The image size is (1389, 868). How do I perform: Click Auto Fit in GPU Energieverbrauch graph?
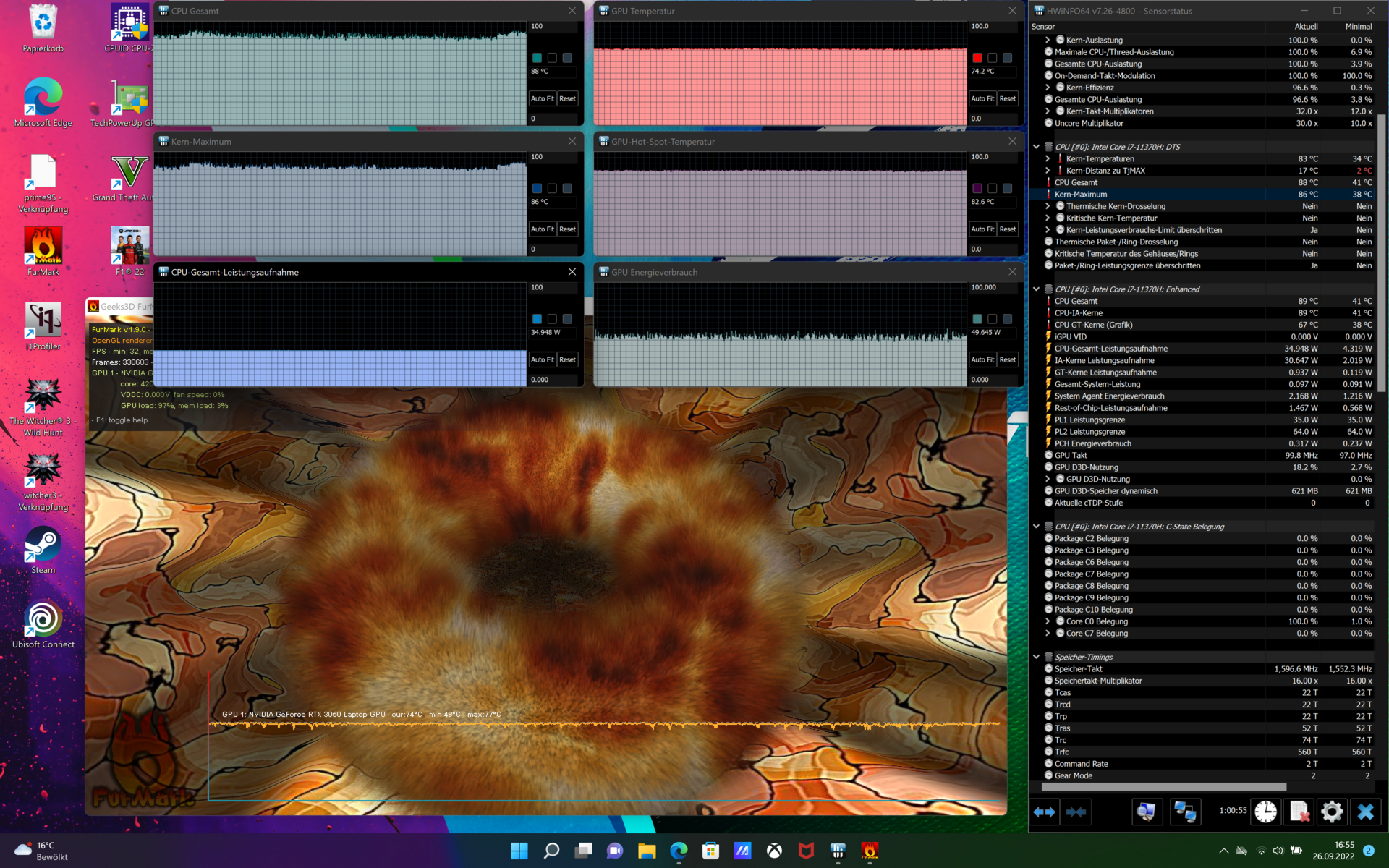[x=982, y=359]
